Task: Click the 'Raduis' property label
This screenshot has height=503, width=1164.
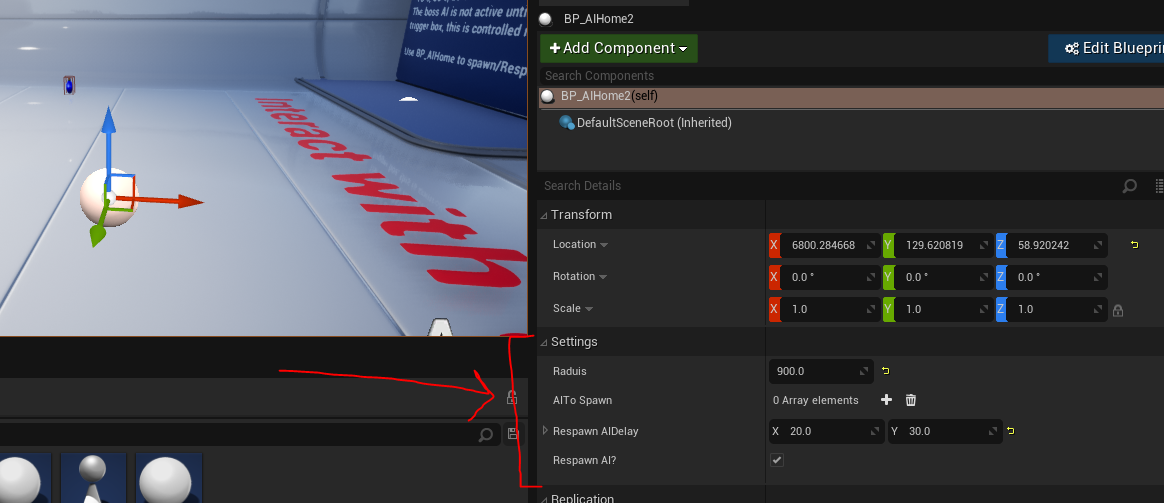Action: click(569, 371)
